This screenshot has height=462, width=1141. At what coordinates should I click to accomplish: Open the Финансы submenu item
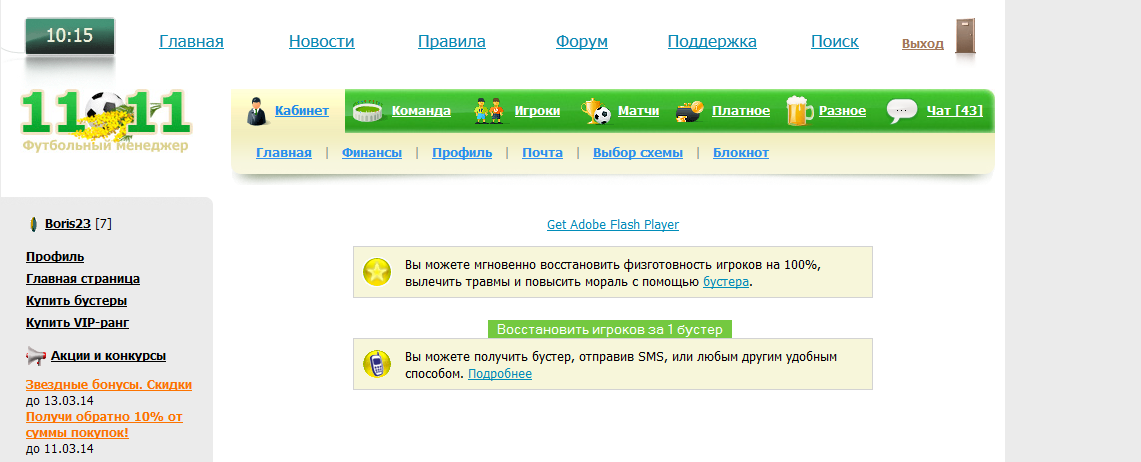pos(371,153)
